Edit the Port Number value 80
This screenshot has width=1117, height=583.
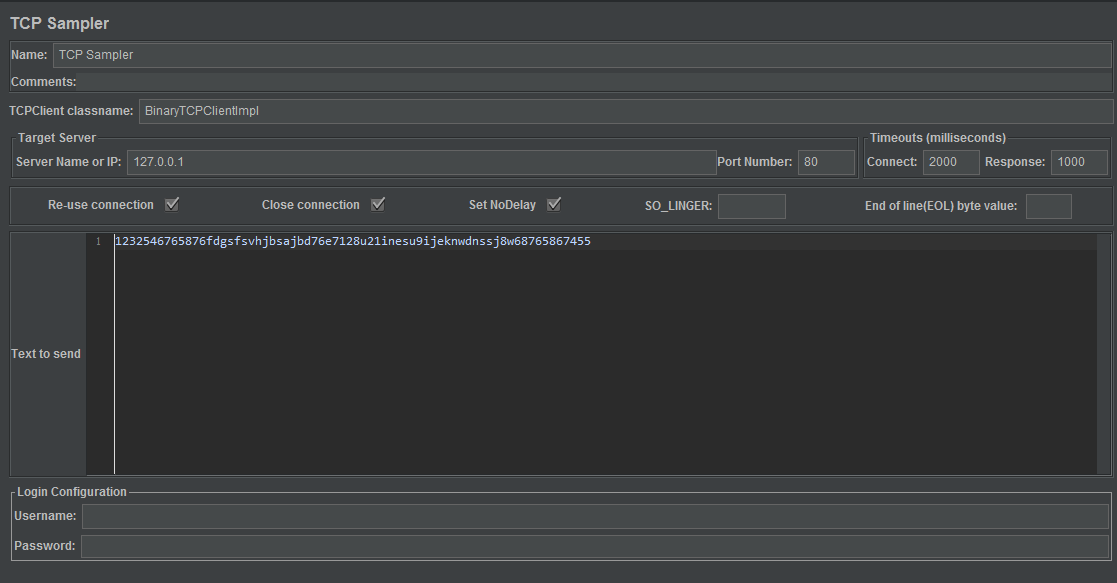click(826, 162)
